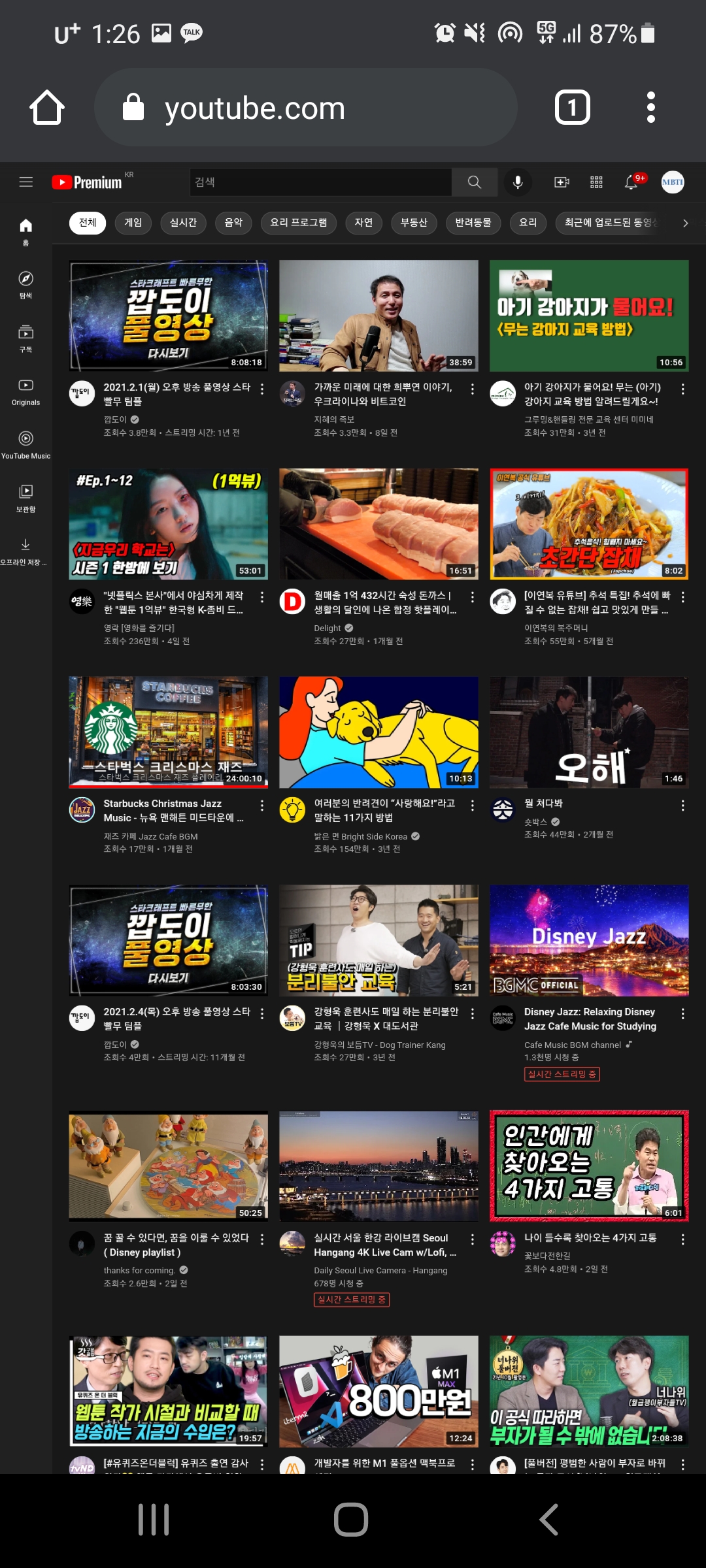
Task: Focus the YouTube 검색 search field
Action: pos(320,182)
